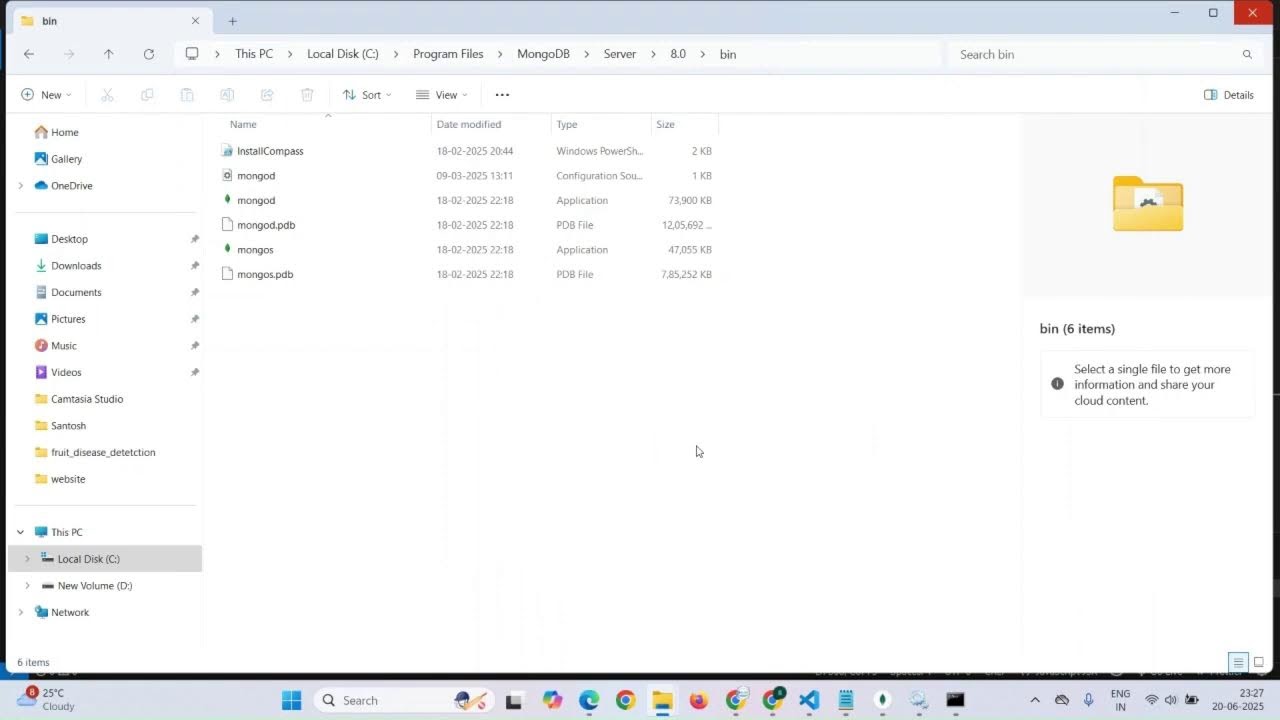
Task: Select the mongod.pdb file icon
Action: tap(228, 225)
